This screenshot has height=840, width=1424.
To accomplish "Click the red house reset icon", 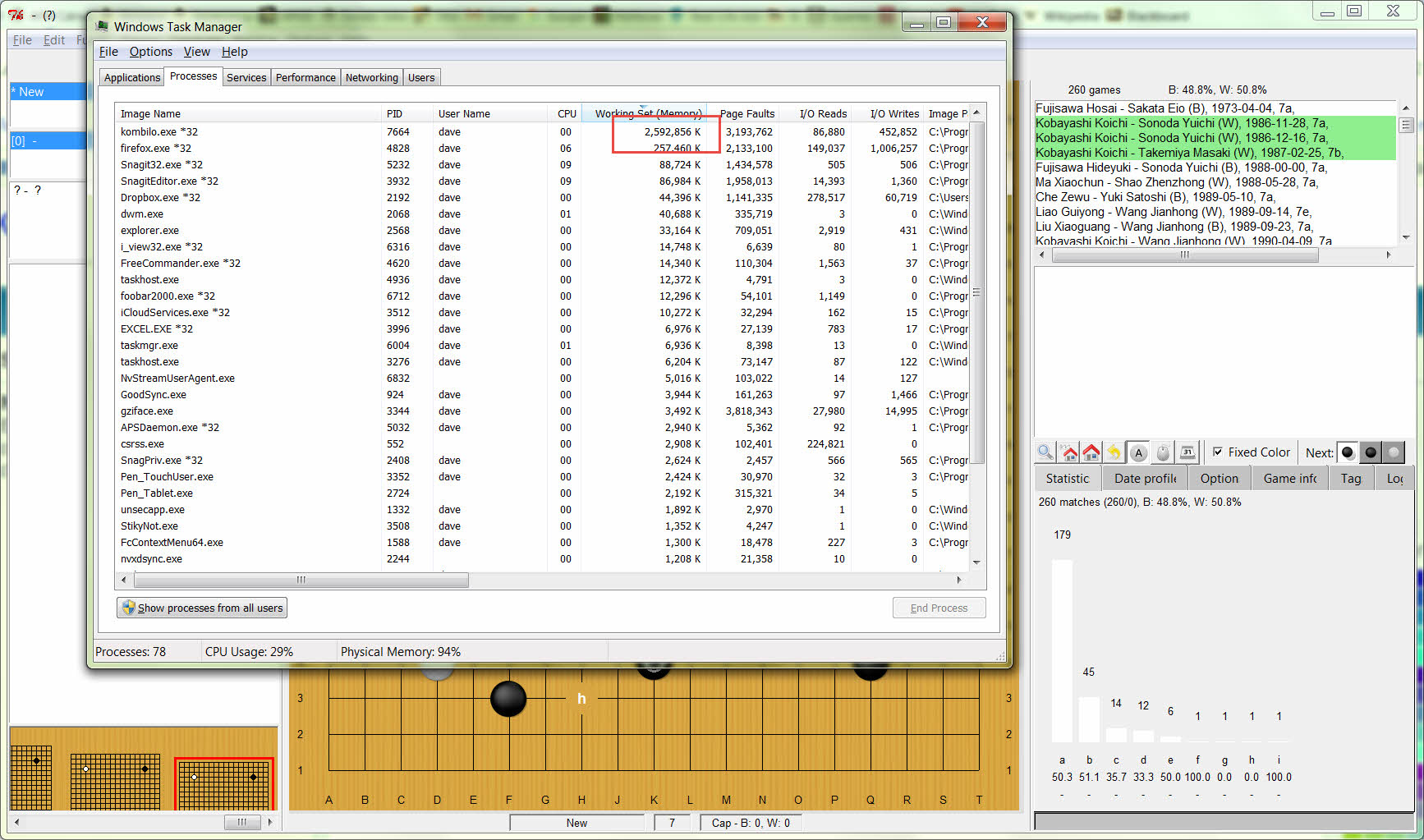I will click(1091, 452).
